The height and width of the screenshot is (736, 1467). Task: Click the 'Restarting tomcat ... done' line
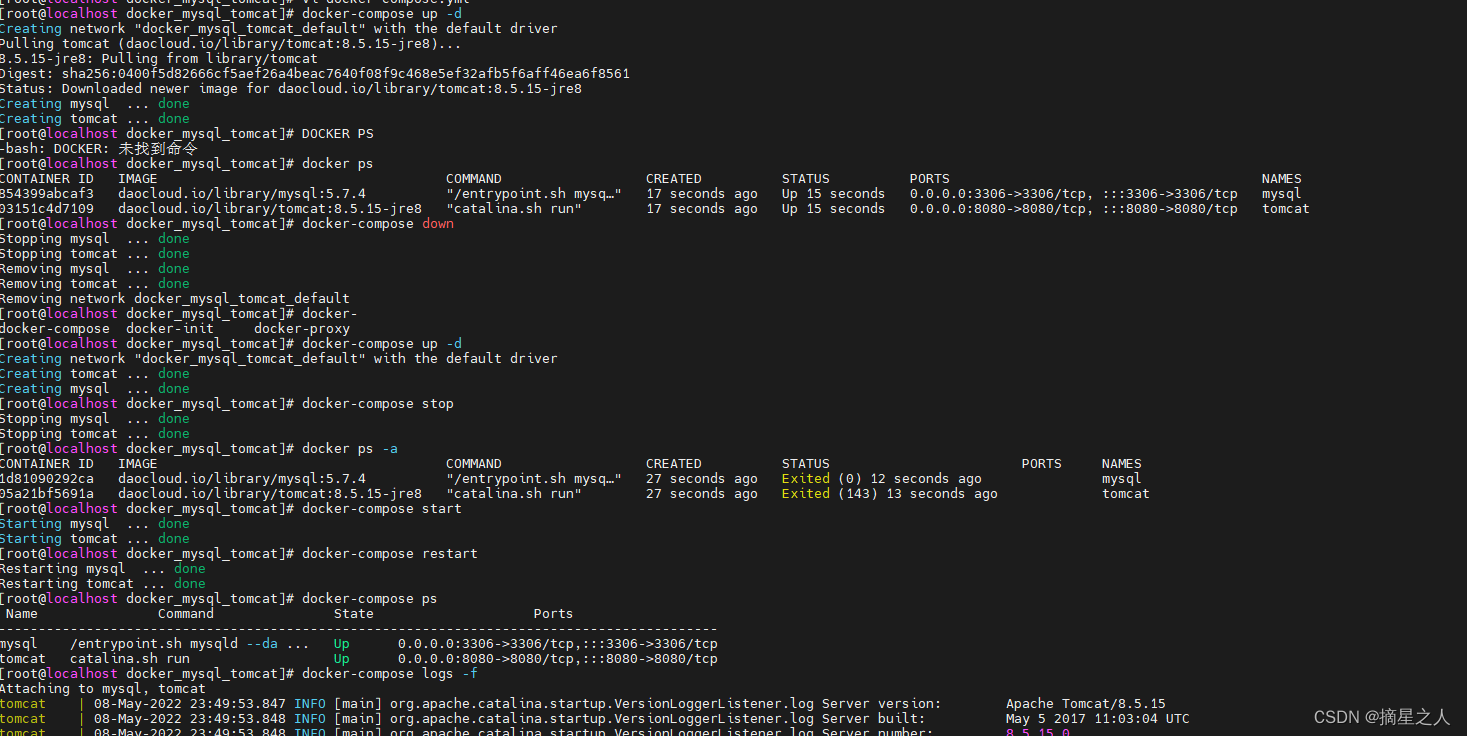(103, 584)
